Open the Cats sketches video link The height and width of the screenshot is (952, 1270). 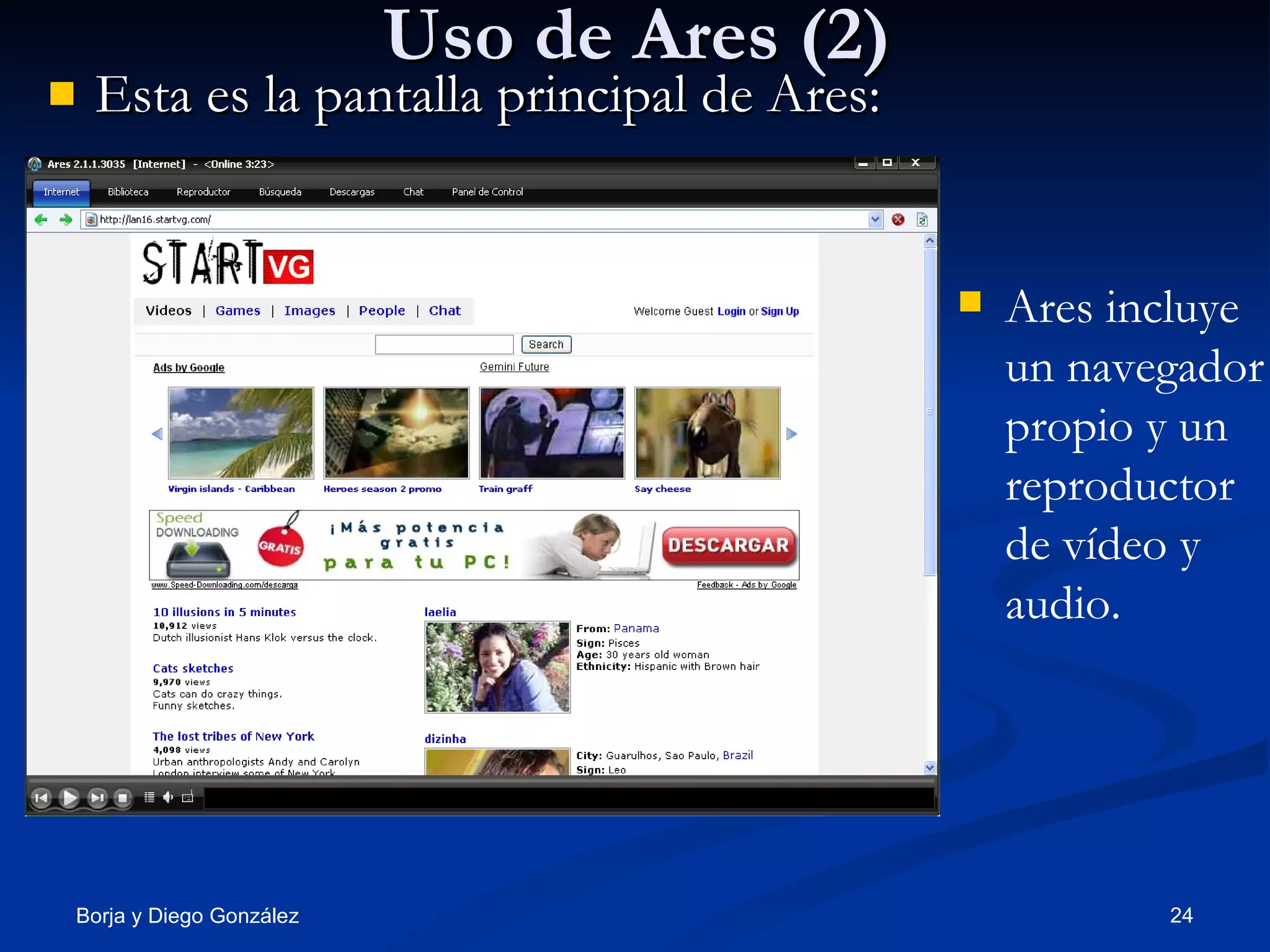click(193, 669)
